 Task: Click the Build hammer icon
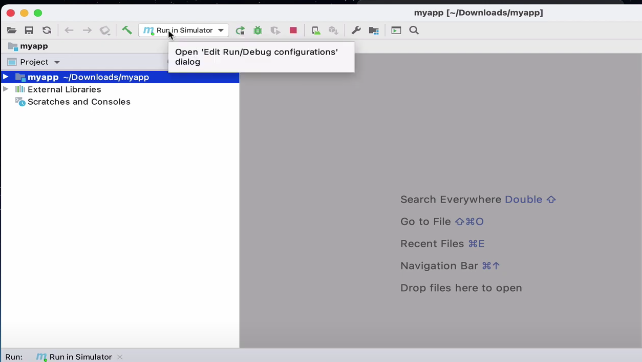(127, 30)
